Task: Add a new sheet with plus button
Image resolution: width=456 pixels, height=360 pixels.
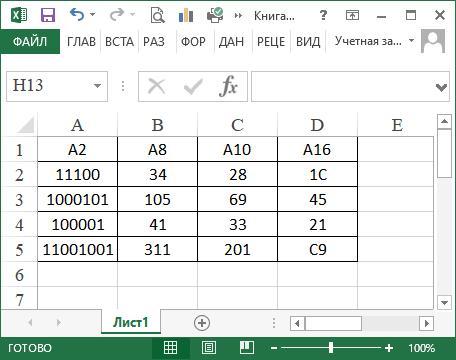Action: pyautogui.click(x=202, y=323)
